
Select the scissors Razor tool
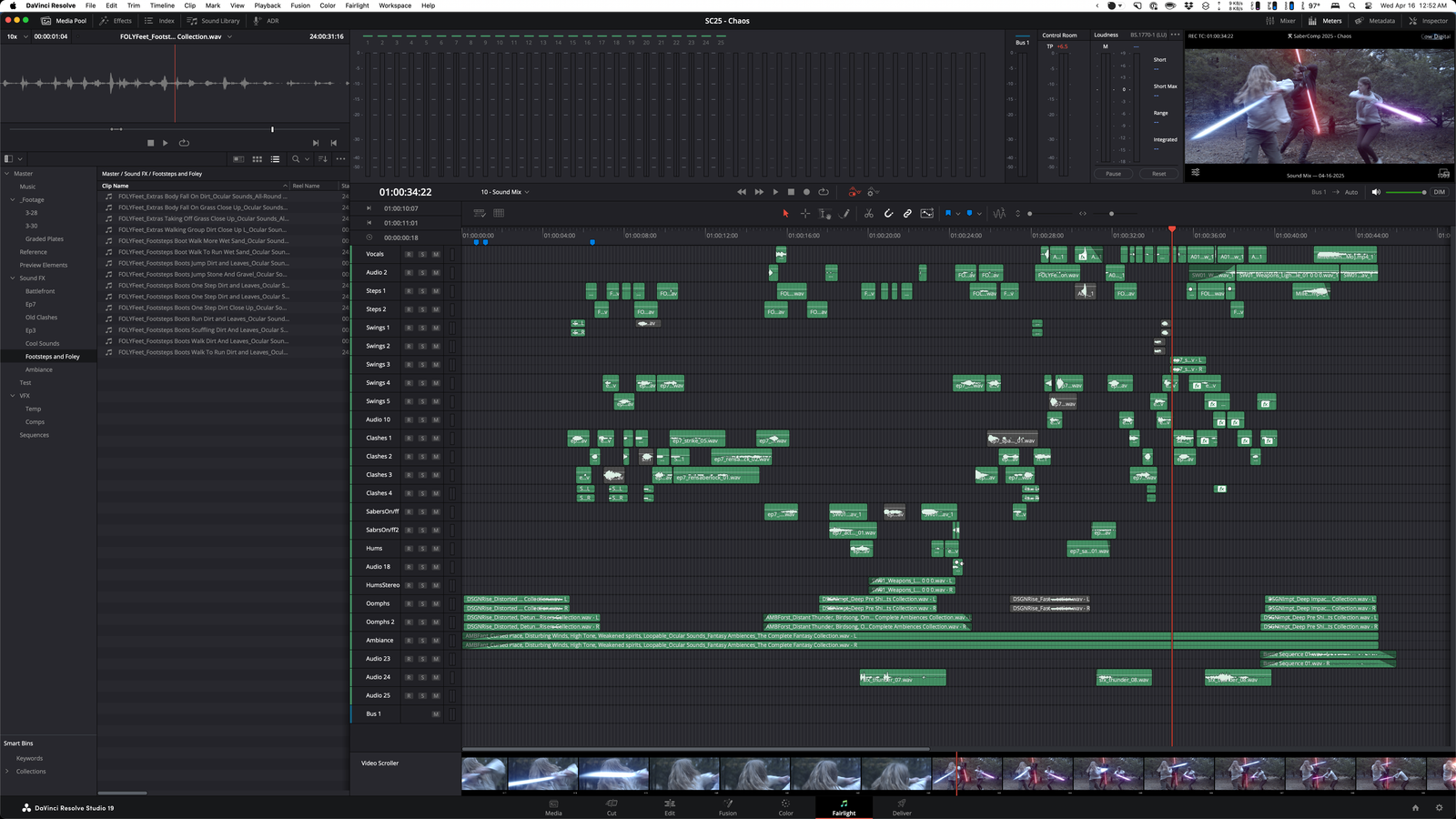[869, 213]
